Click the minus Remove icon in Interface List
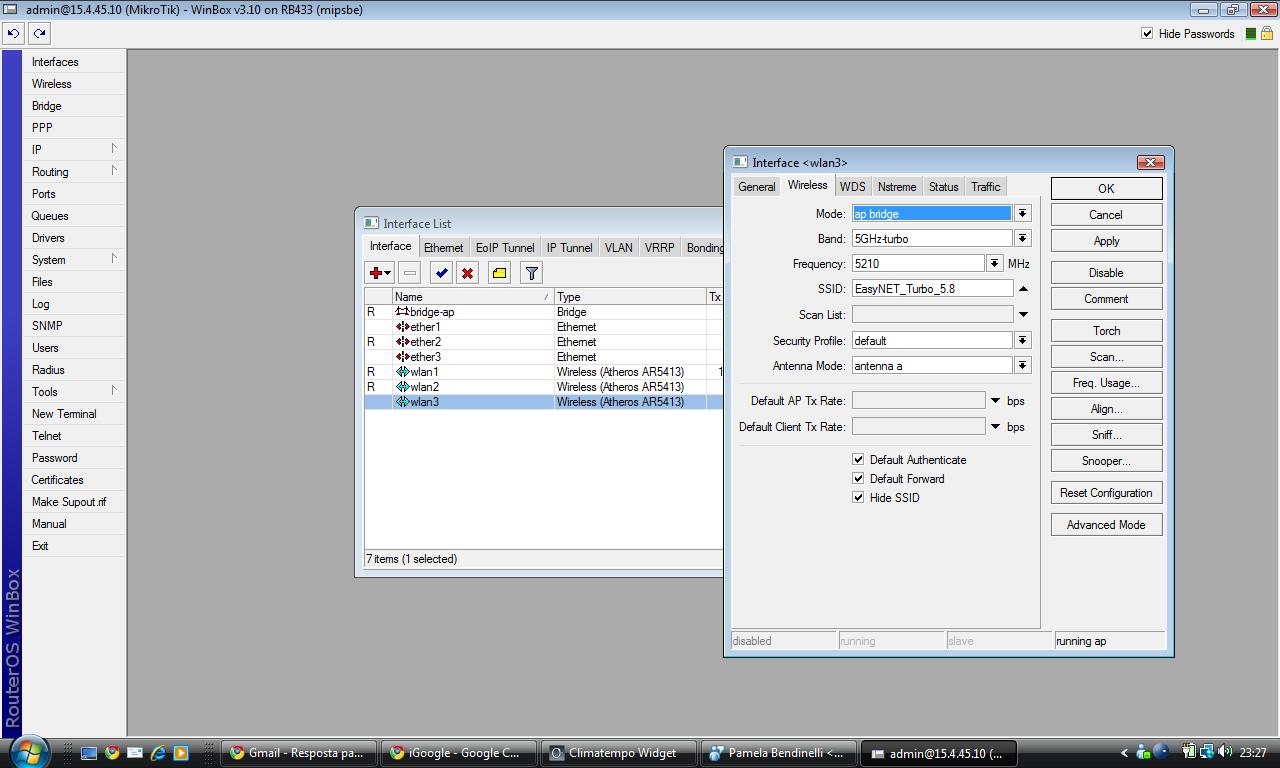1280x768 pixels. tap(409, 272)
